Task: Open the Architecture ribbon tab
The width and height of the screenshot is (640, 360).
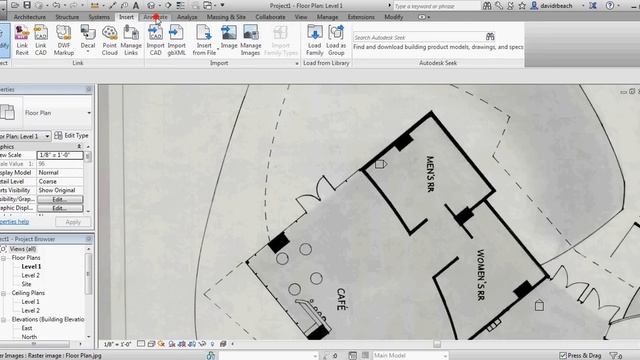Action: pyautogui.click(x=29, y=17)
